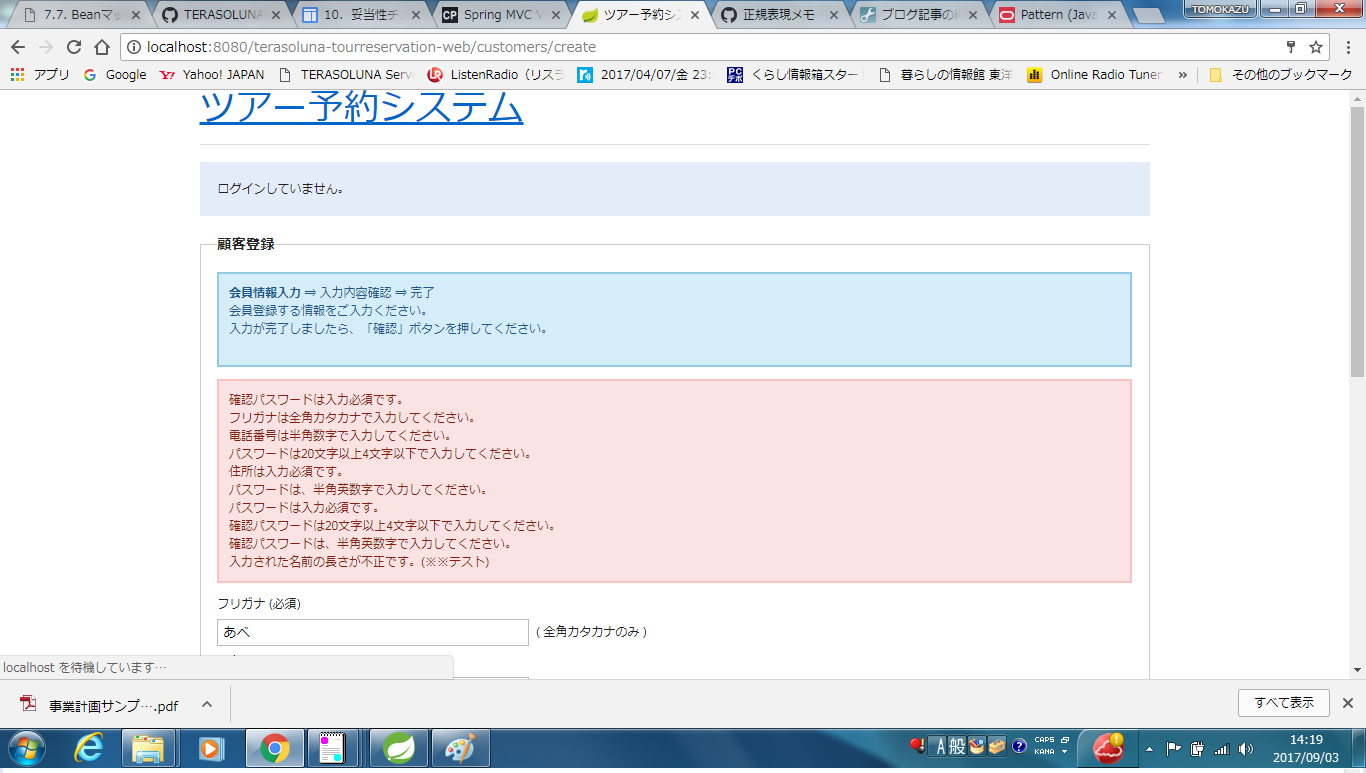Click the すべて表示 button
Image resolution: width=1366 pixels, height=773 pixels.
tap(1283, 703)
